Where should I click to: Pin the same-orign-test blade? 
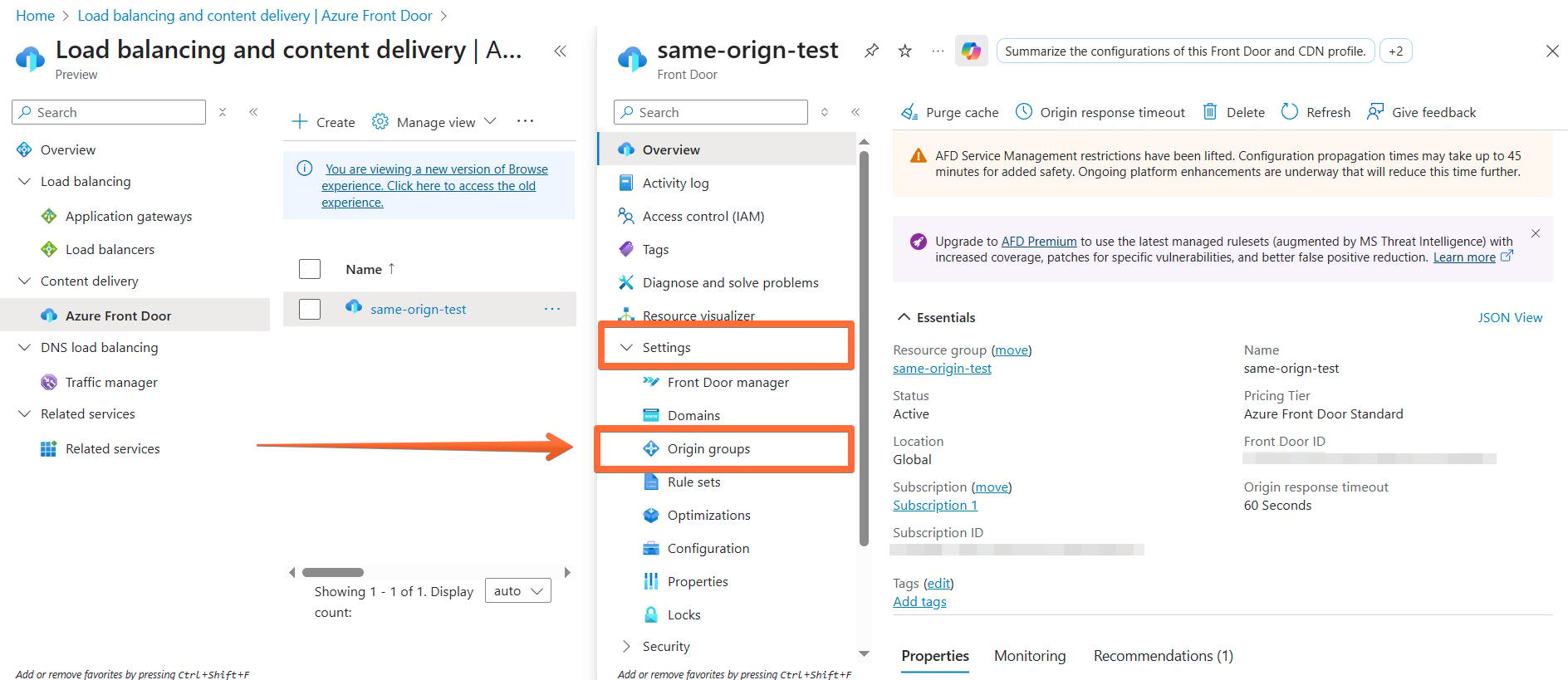coord(871,51)
